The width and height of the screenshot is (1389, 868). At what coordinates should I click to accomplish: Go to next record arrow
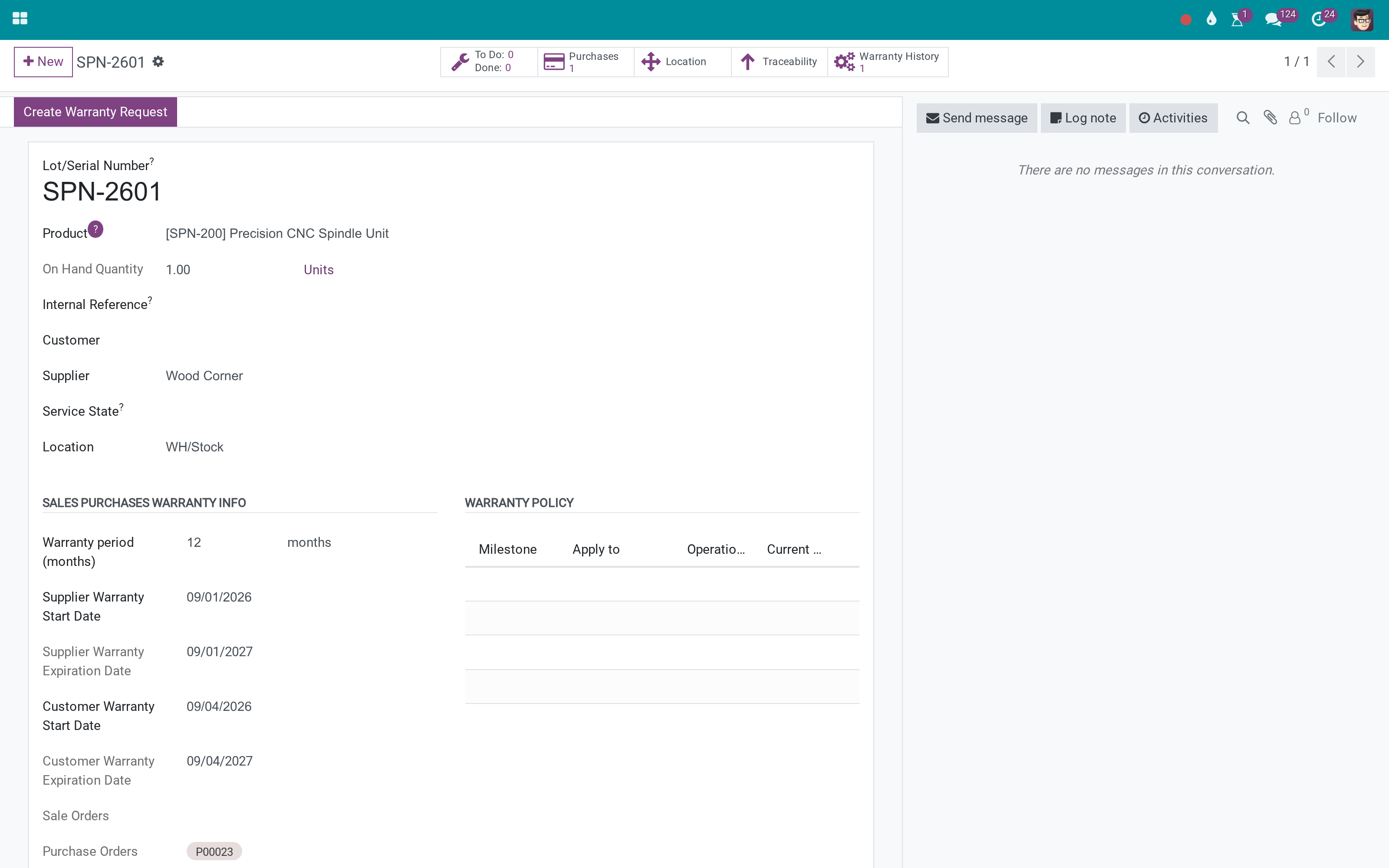click(x=1360, y=62)
